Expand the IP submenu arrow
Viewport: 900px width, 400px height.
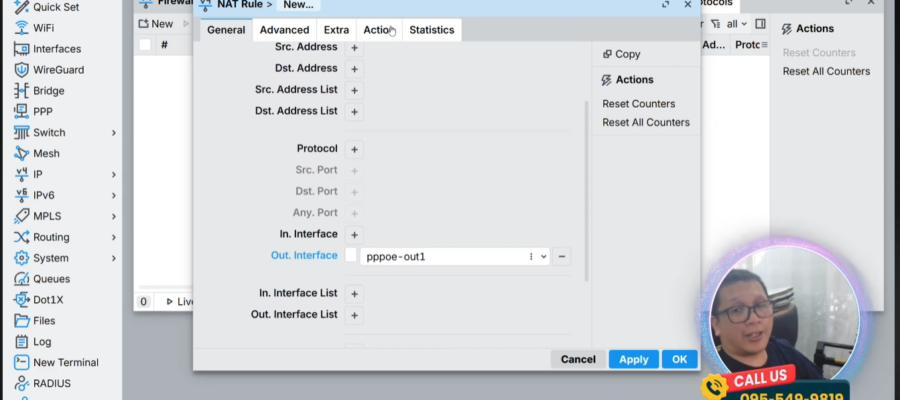114,174
